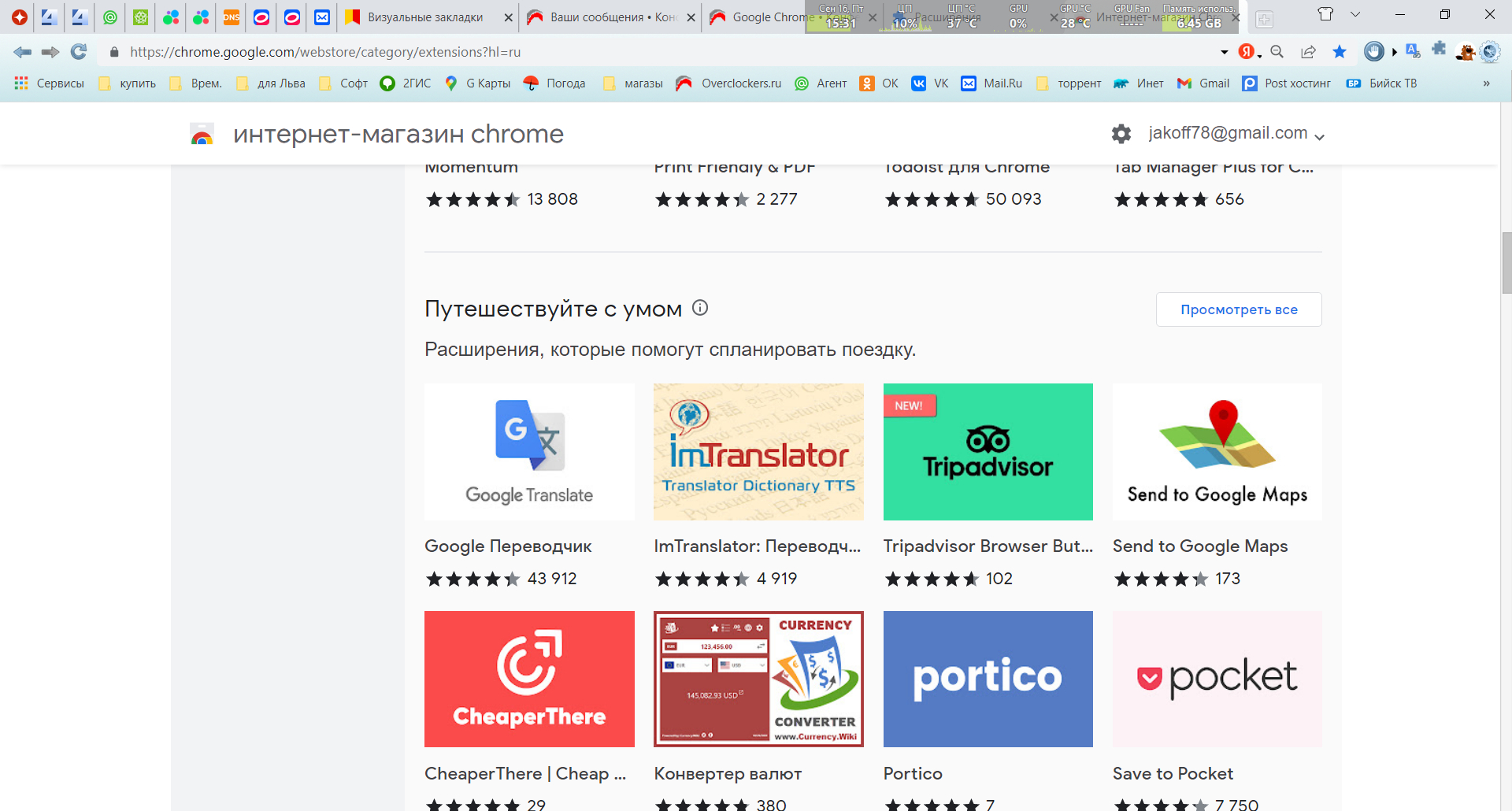Open the Post хостинг bookmark
Viewport: 1512px width, 811px height.
tap(1287, 83)
